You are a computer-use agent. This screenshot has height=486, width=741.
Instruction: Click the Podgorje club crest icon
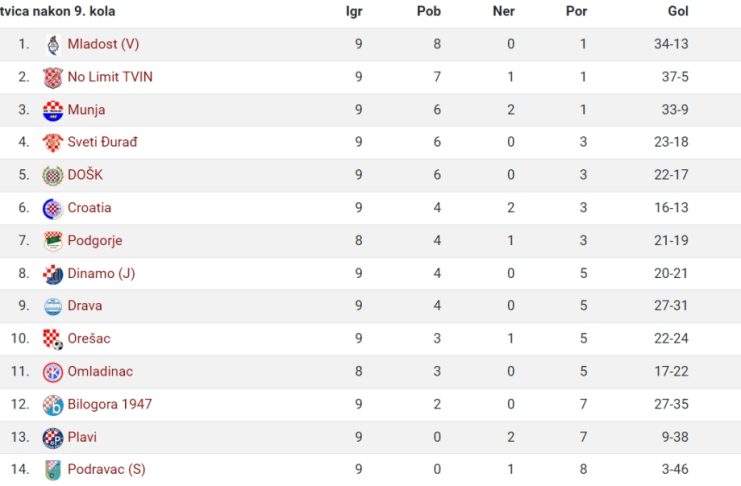pos(53,241)
